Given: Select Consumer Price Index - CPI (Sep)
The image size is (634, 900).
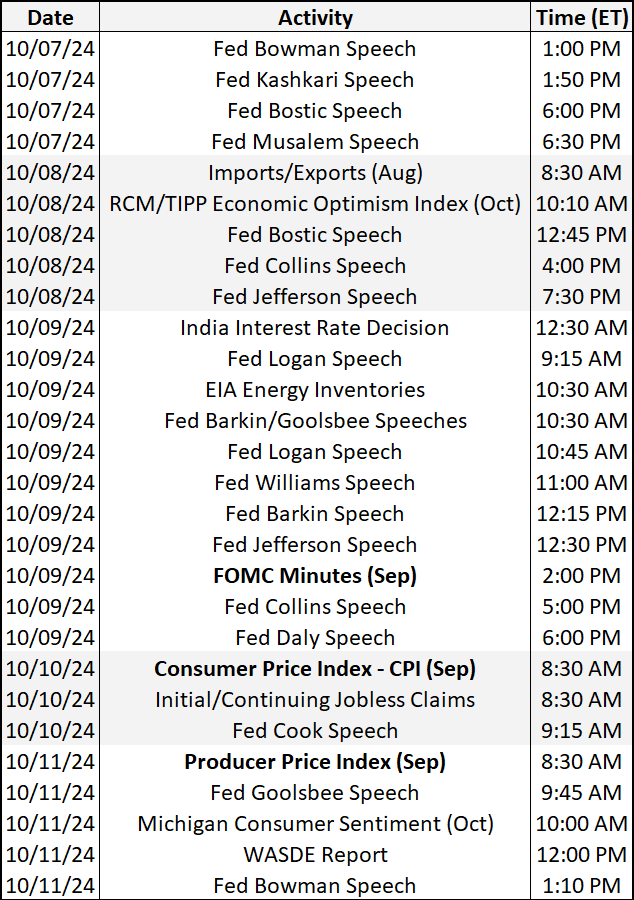Looking at the screenshot, I should [315, 669].
